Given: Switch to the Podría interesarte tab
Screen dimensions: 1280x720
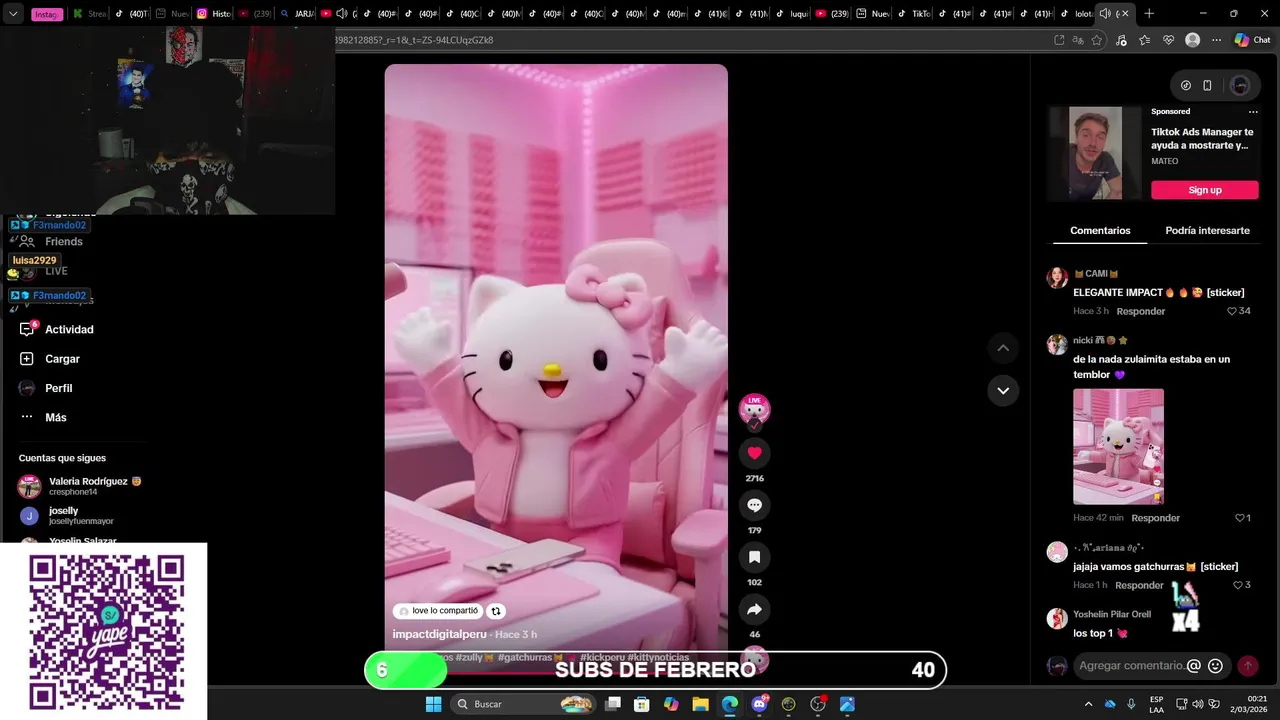Looking at the screenshot, I should 1207,230.
